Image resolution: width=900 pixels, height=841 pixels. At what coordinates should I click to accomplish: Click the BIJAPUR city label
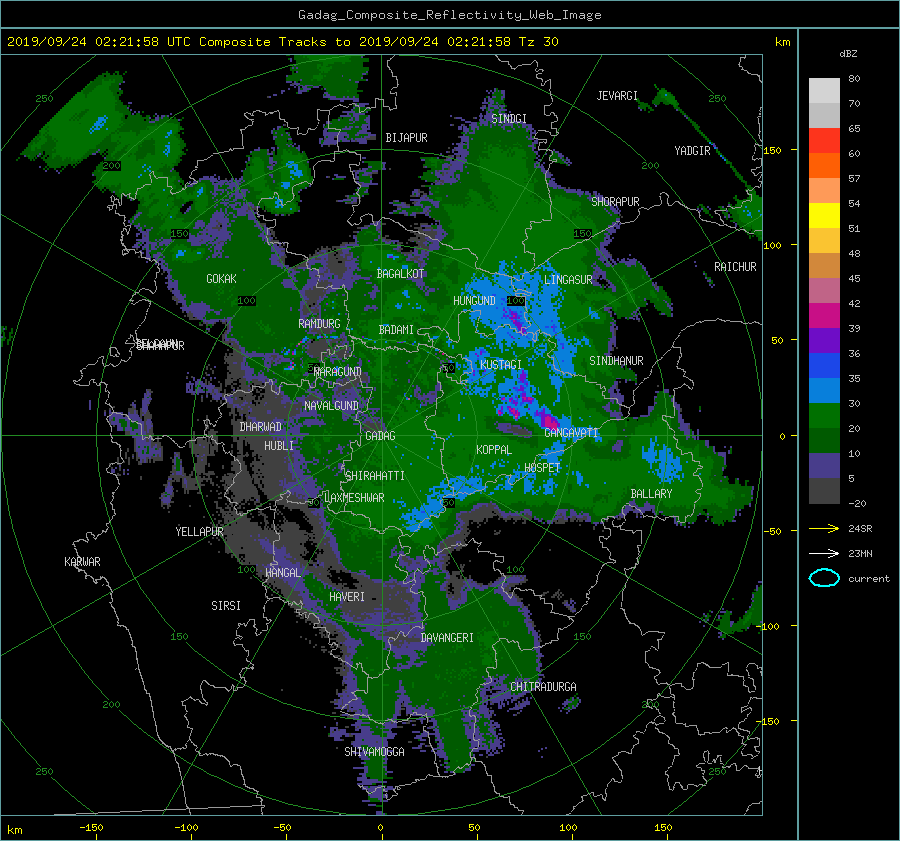pos(406,138)
